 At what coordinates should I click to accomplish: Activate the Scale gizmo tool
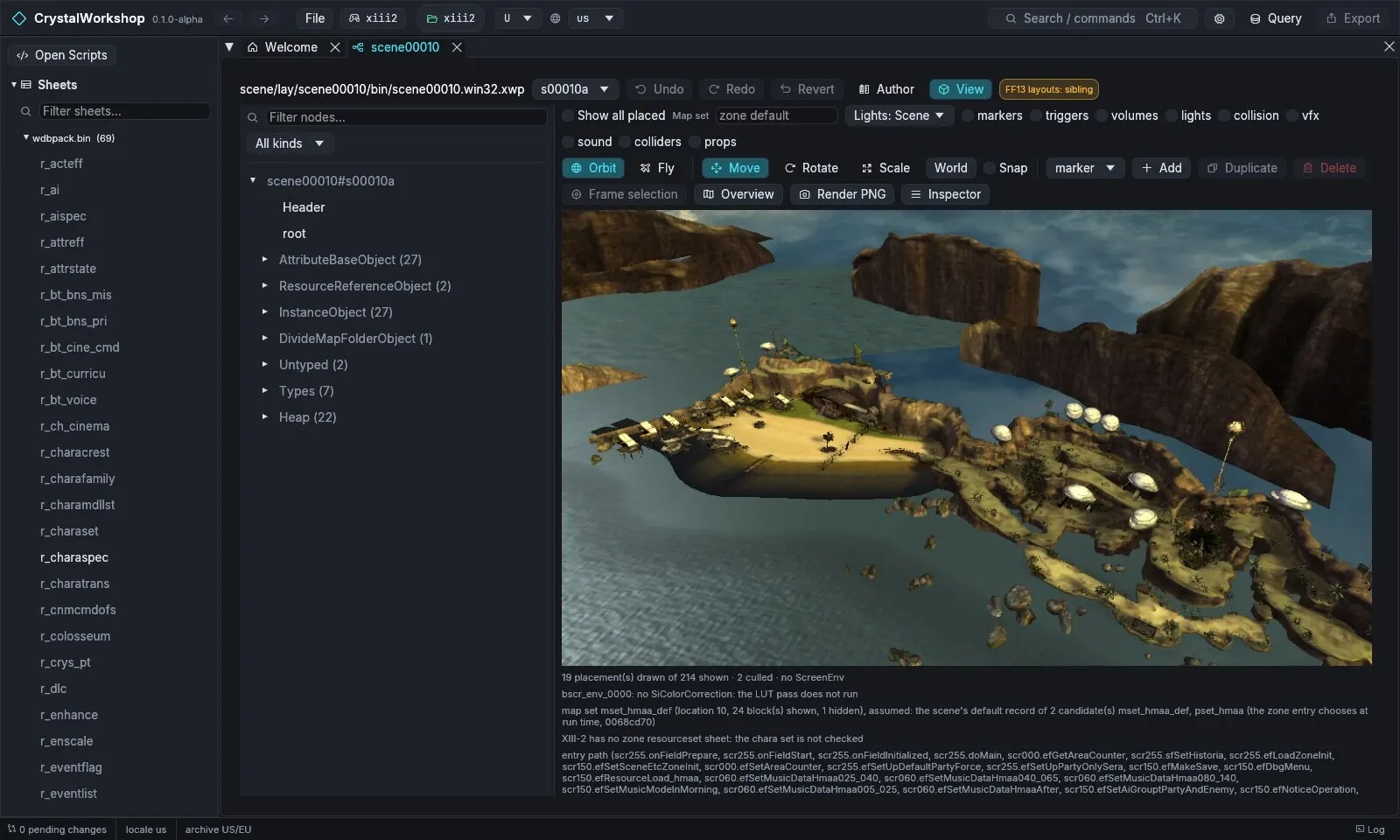click(x=885, y=168)
